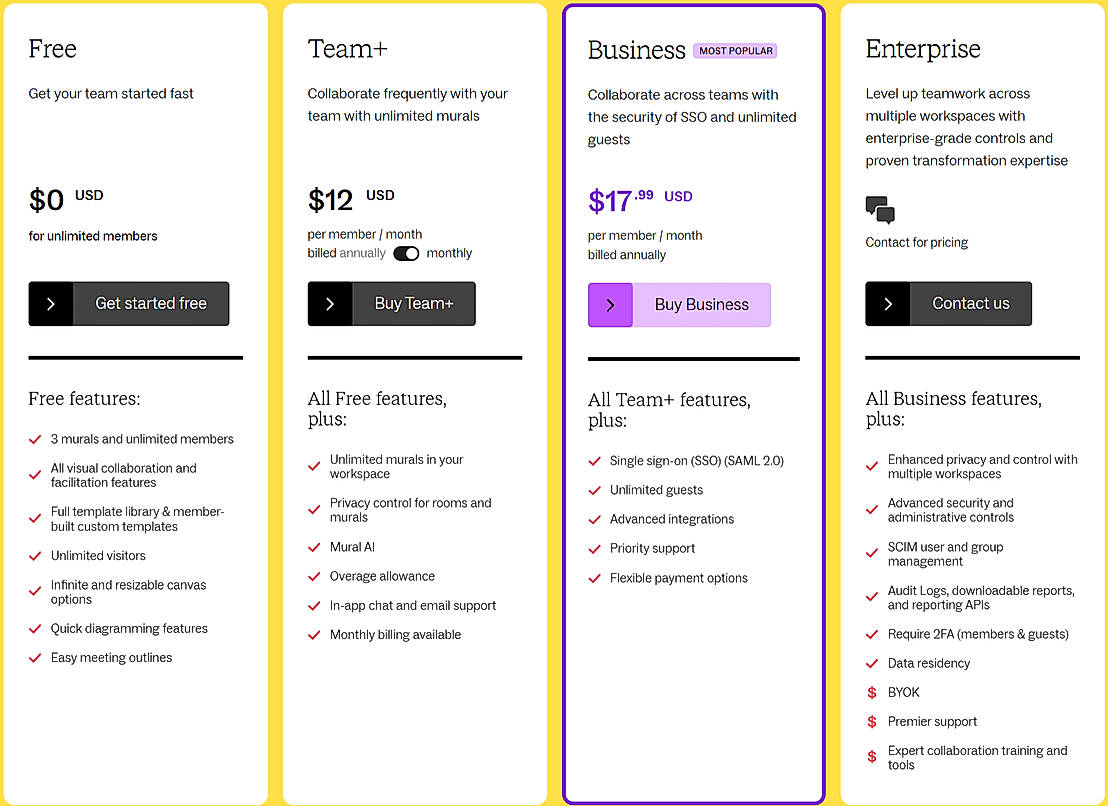Toggle annual/monthly billing switch on Team+
The height and width of the screenshot is (806, 1108).
[406, 254]
